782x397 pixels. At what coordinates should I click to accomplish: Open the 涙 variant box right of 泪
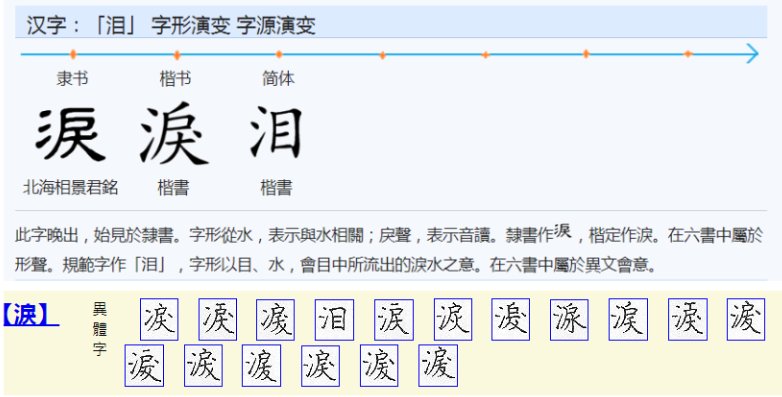pyautogui.click(x=393, y=320)
